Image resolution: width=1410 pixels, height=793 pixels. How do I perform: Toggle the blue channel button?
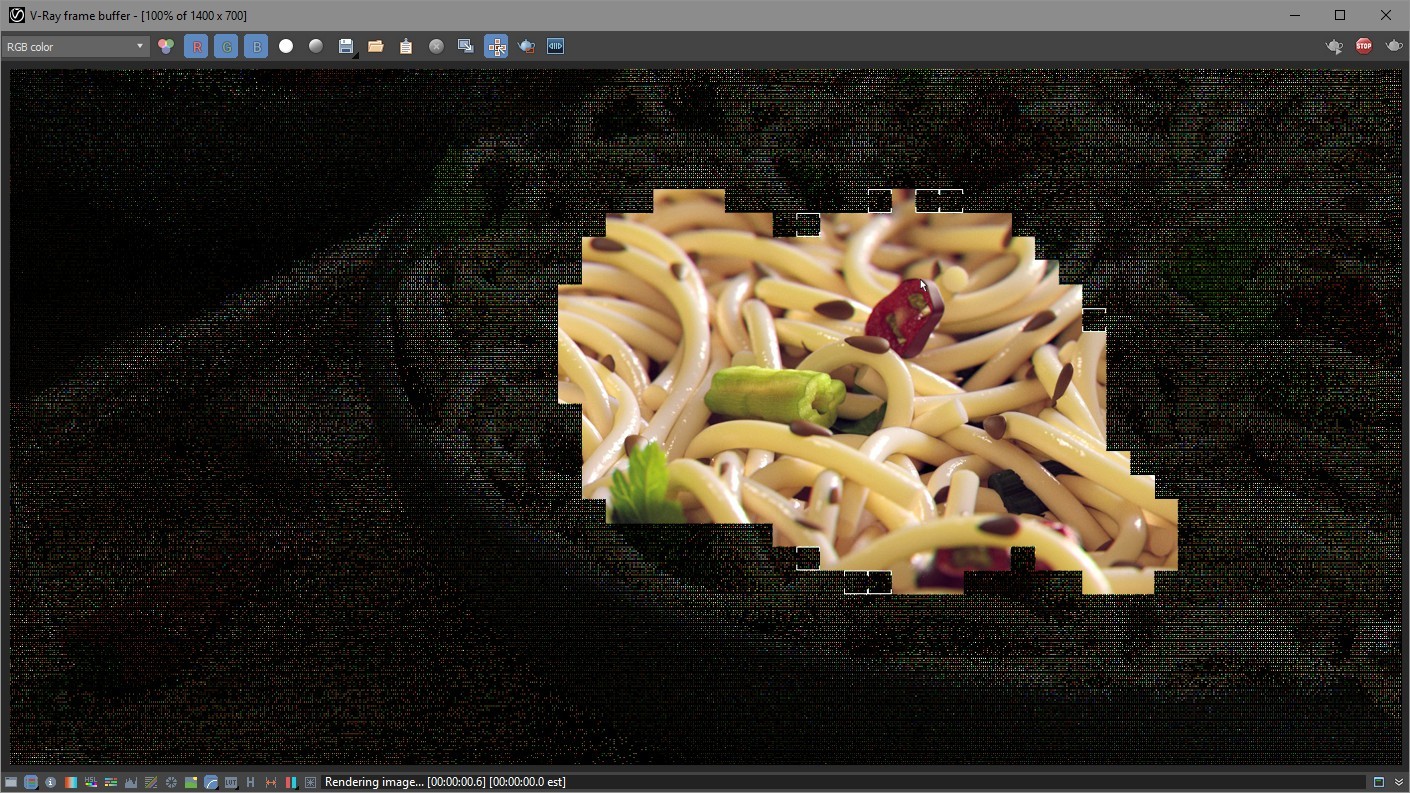(x=256, y=47)
